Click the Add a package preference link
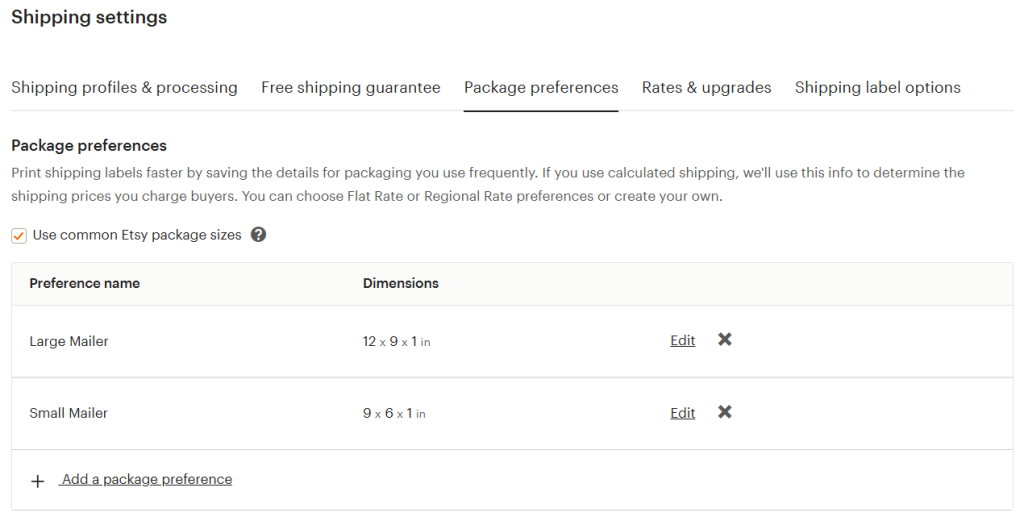The height and width of the screenshot is (521, 1024). pyautogui.click(x=147, y=480)
